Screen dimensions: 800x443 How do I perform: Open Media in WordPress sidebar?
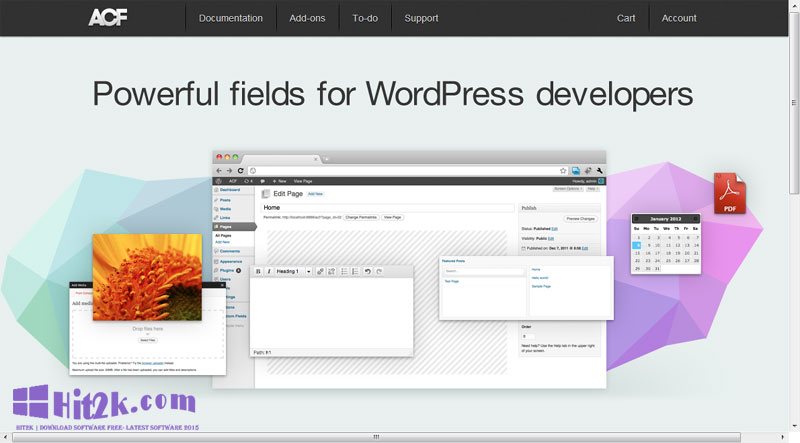tap(225, 209)
